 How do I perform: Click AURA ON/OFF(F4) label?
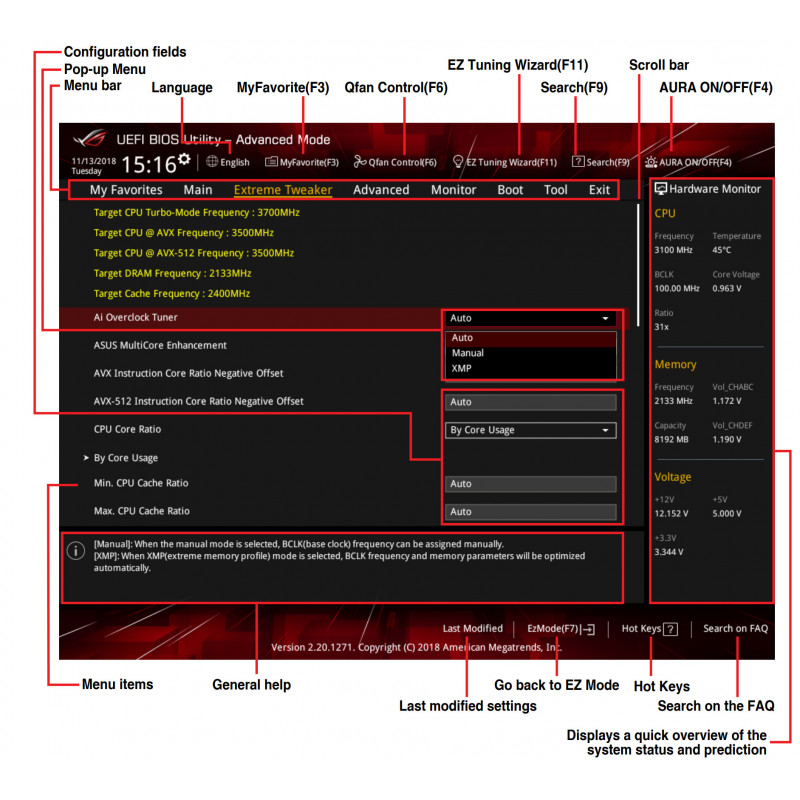coord(695,162)
